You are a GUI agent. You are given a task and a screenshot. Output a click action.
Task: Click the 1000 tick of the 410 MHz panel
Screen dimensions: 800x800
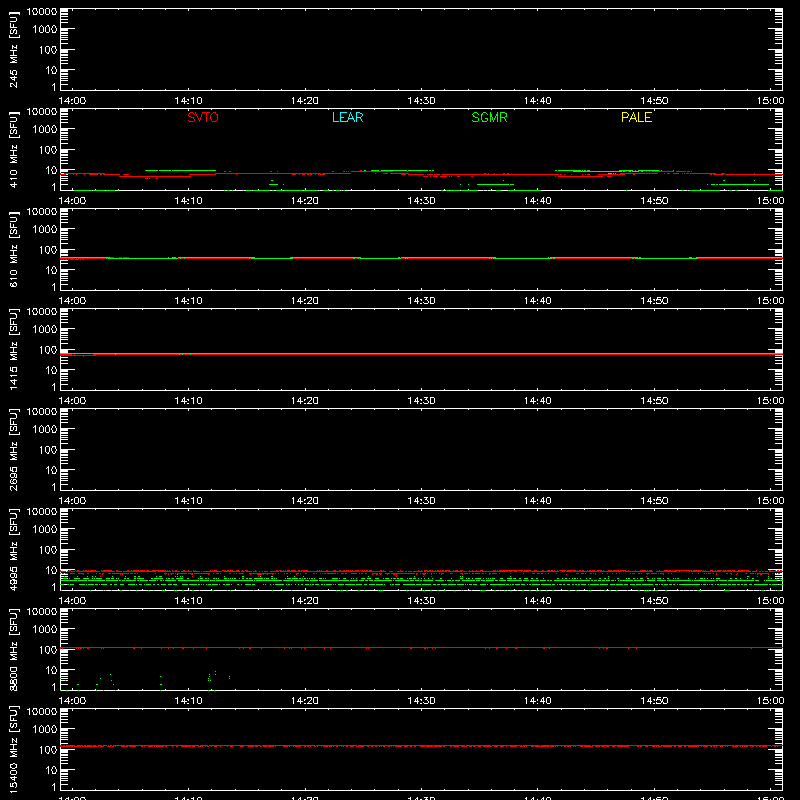pyautogui.click(x=45, y=130)
